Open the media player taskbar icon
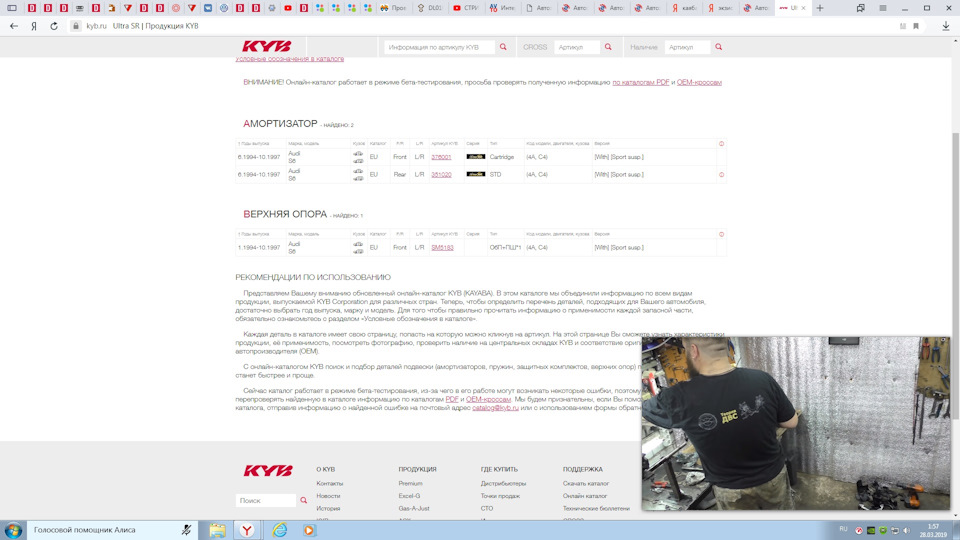The height and width of the screenshot is (540, 960). [x=309, y=530]
